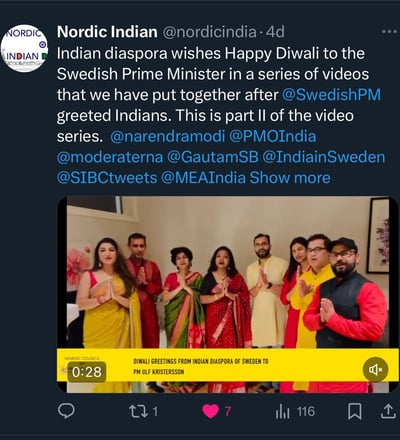Screen dimensions: 400x440
Task: Unlike the post via pink heart
Action: point(211,411)
